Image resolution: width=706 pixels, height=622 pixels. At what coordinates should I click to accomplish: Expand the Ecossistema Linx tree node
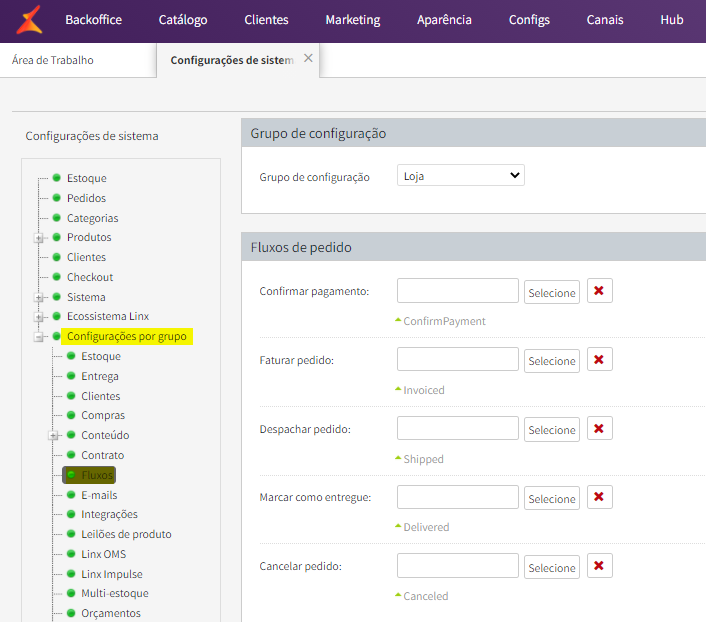click(39, 317)
